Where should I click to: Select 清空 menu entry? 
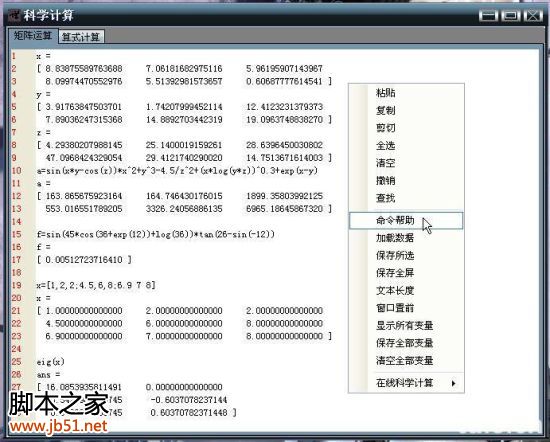(x=385, y=163)
